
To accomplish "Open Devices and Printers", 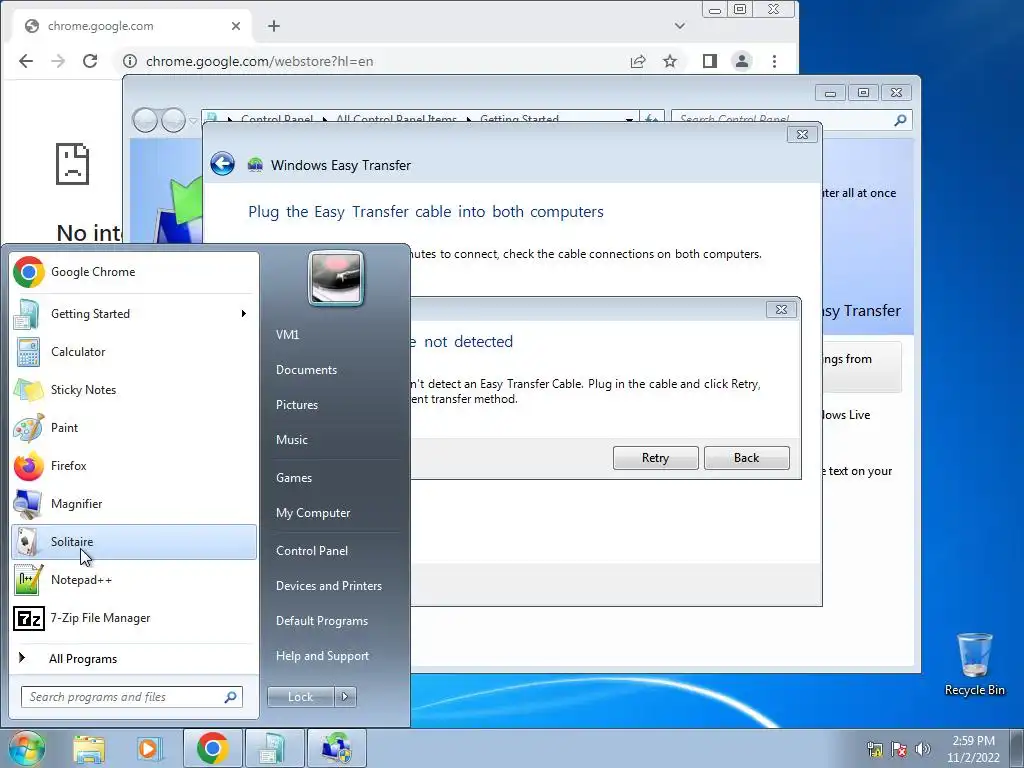I will (328, 586).
